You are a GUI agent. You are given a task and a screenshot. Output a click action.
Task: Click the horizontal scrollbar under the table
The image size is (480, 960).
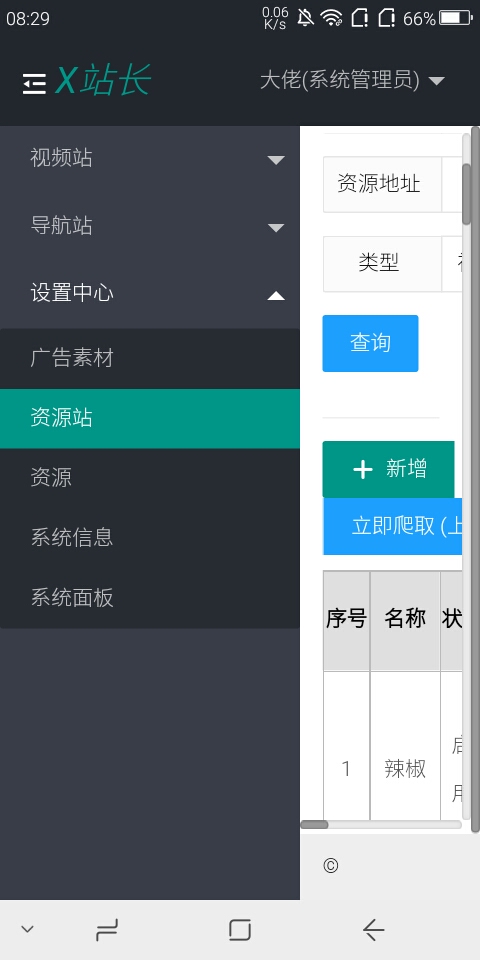381,825
